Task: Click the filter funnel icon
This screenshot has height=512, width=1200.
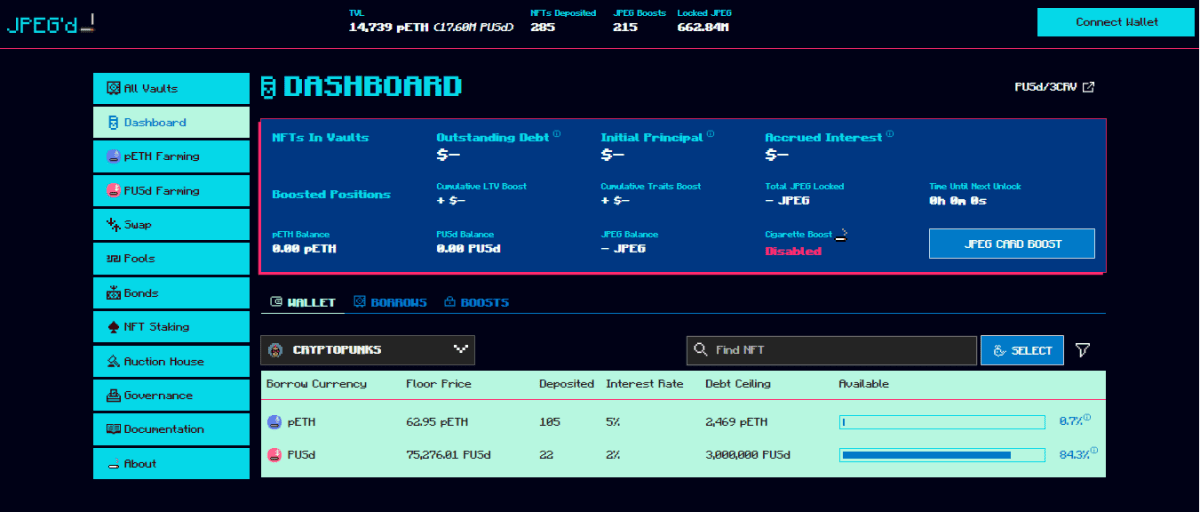Action: click(1082, 350)
